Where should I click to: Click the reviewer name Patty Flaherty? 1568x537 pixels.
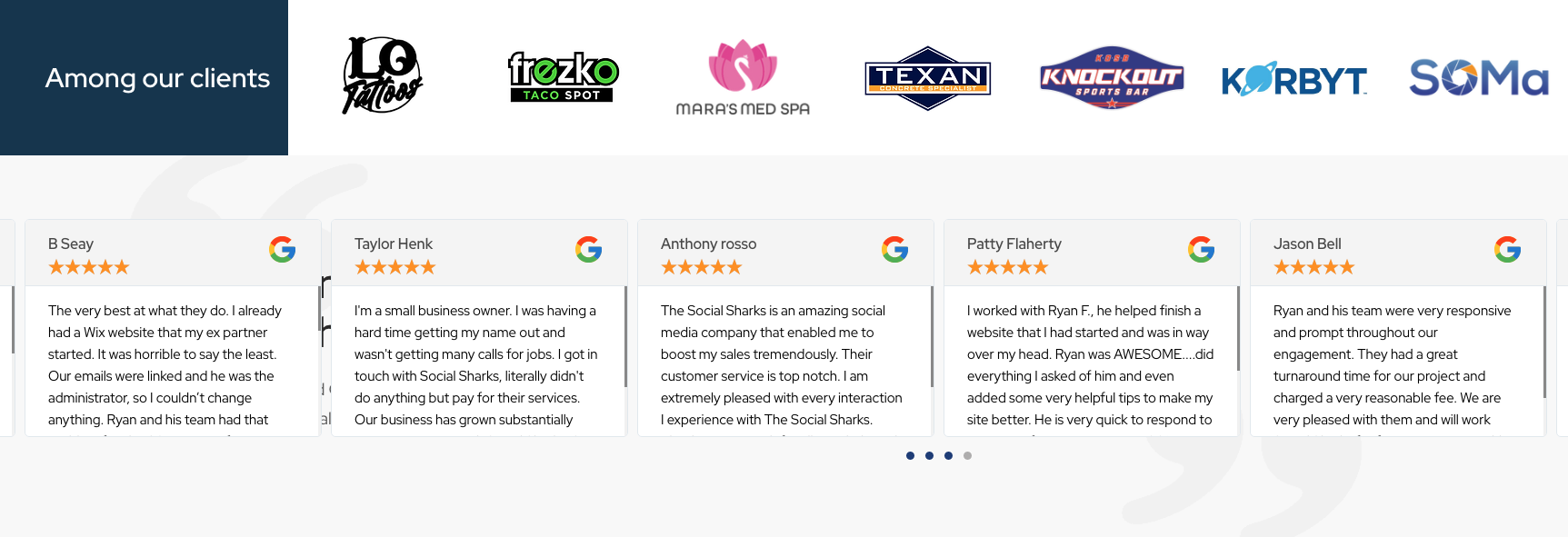point(1014,244)
